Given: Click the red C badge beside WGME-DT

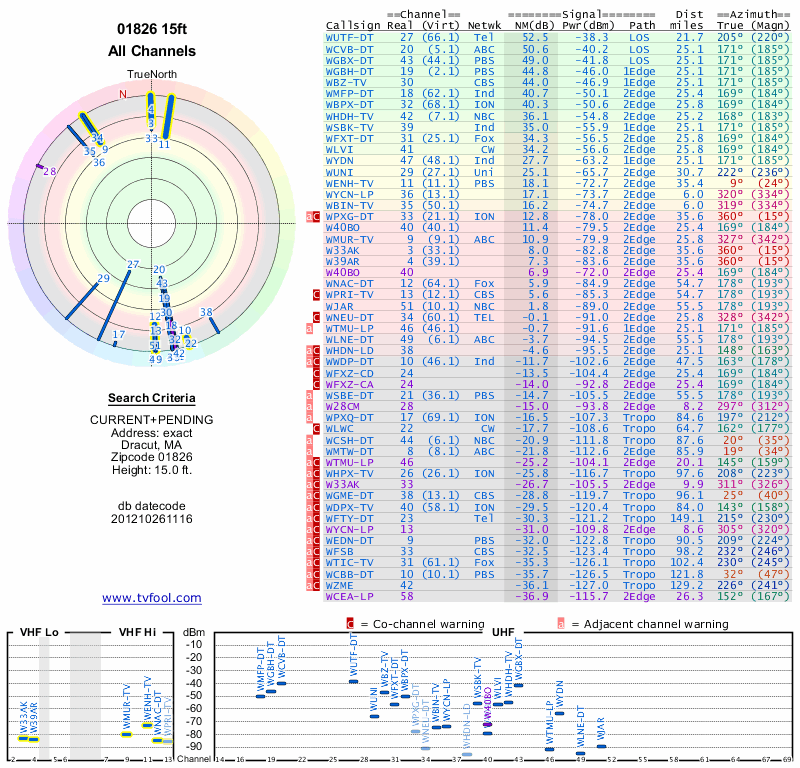Looking at the screenshot, I should [x=316, y=496].
